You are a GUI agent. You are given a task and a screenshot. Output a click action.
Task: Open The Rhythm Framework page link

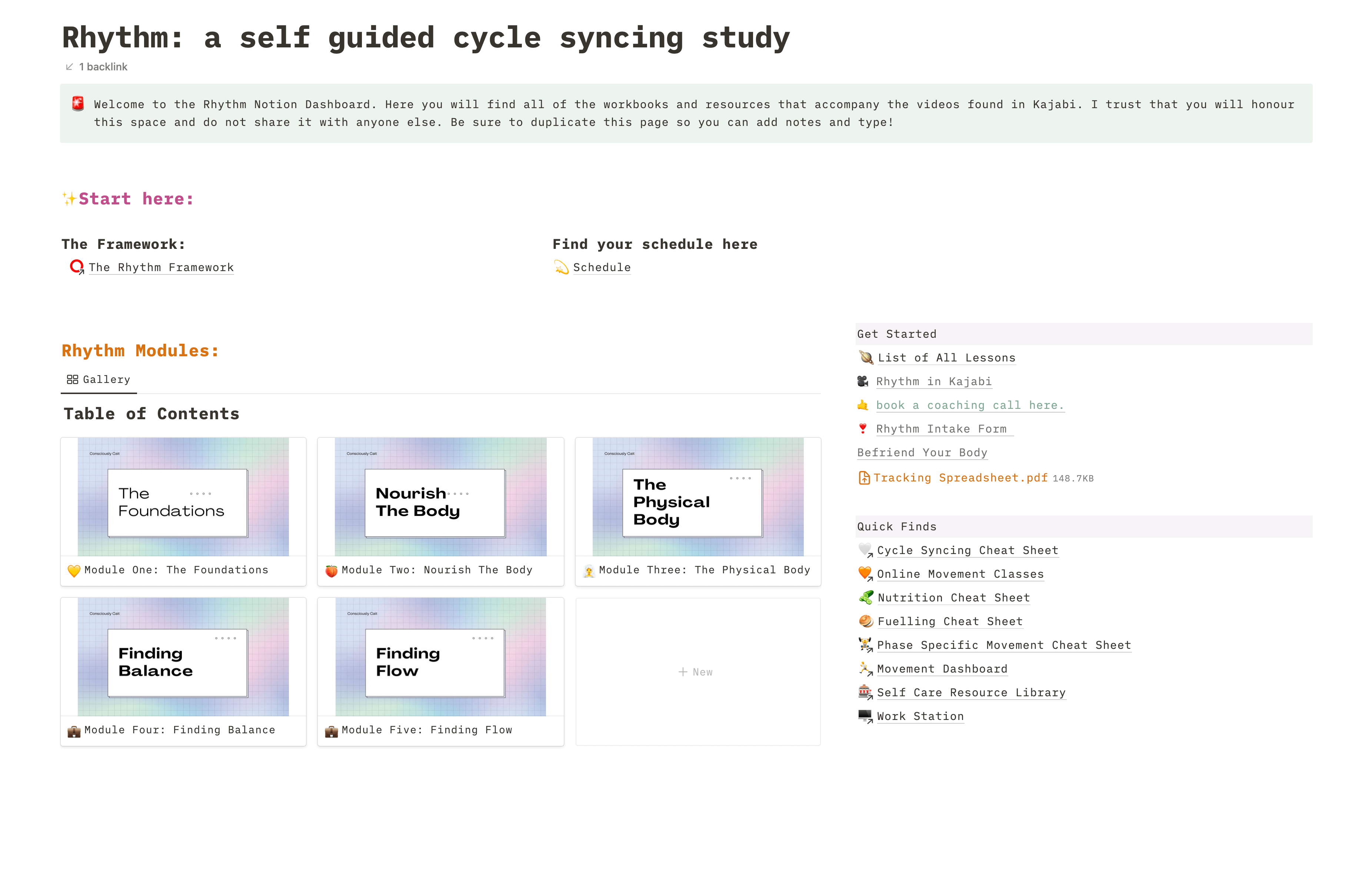pos(161,267)
